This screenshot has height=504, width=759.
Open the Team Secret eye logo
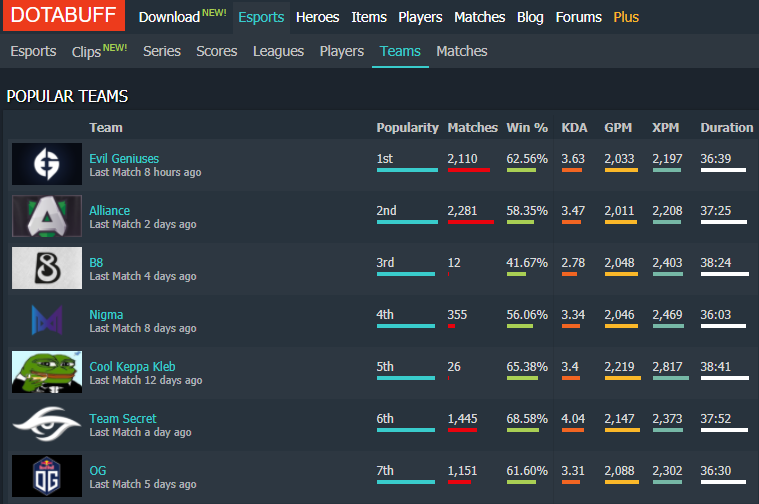coord(47,424)
